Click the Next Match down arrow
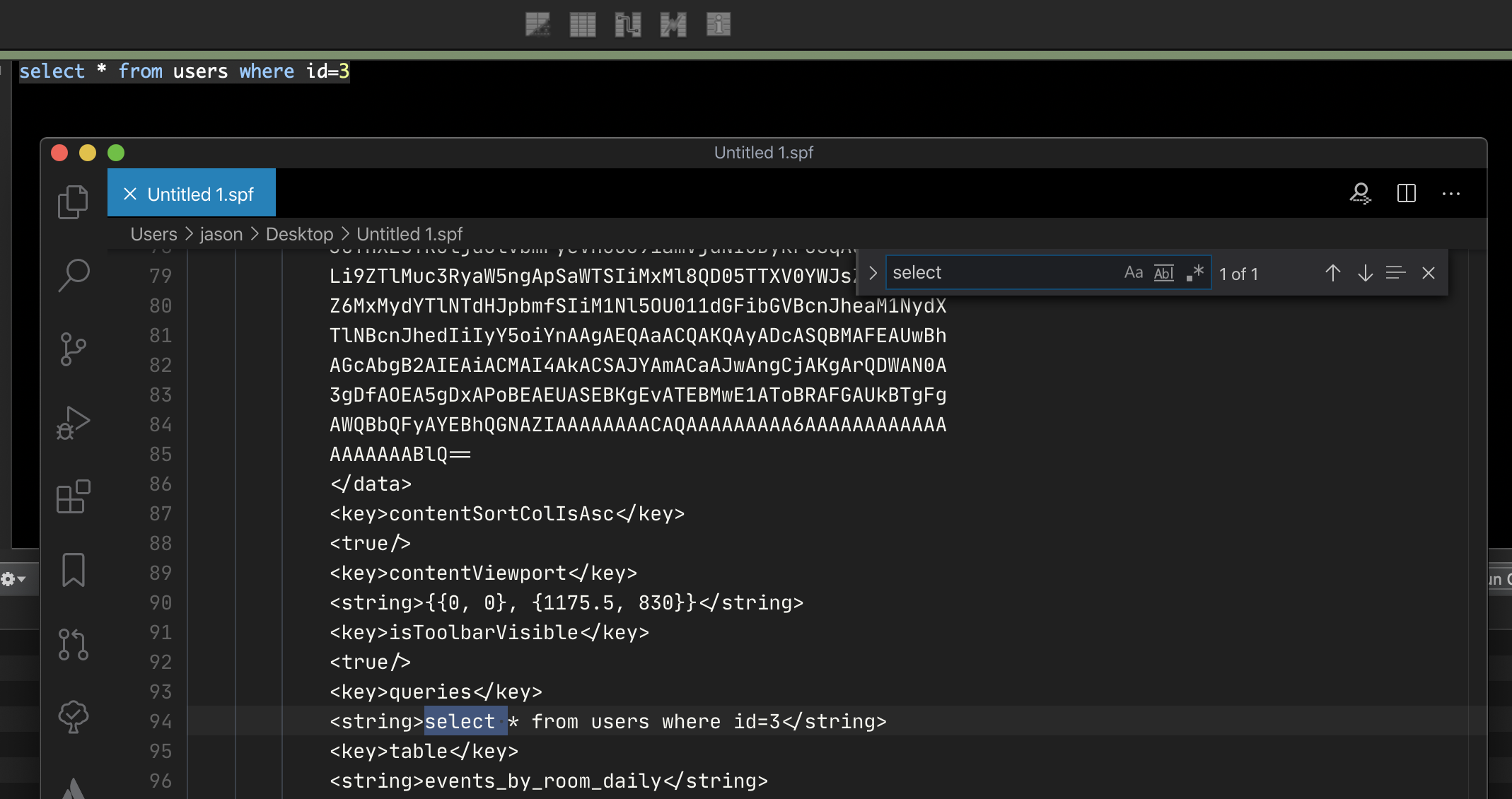Screen dimensions: 1512x799 coord(1364,273)
